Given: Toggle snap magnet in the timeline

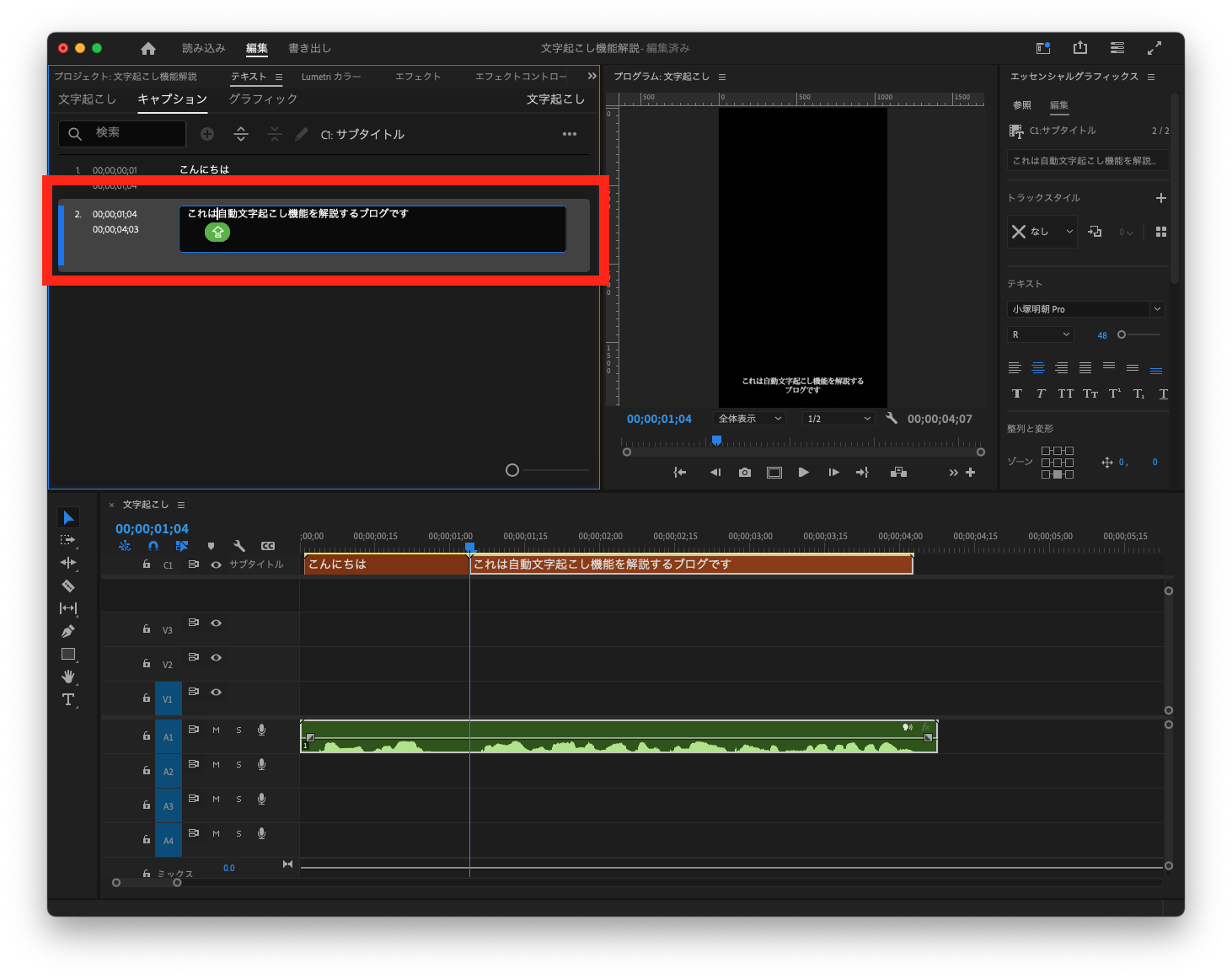Looking at the screenshot, I should coord(153,546).
